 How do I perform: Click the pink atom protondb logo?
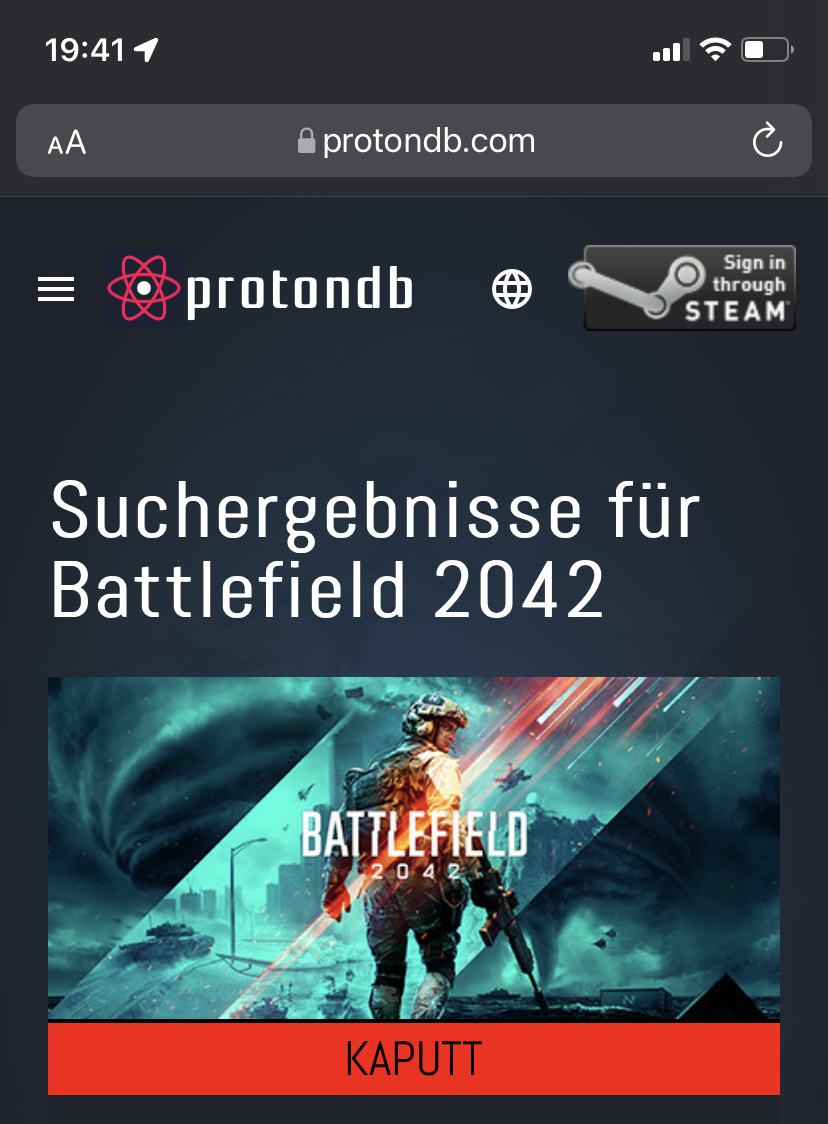point(143,287)
